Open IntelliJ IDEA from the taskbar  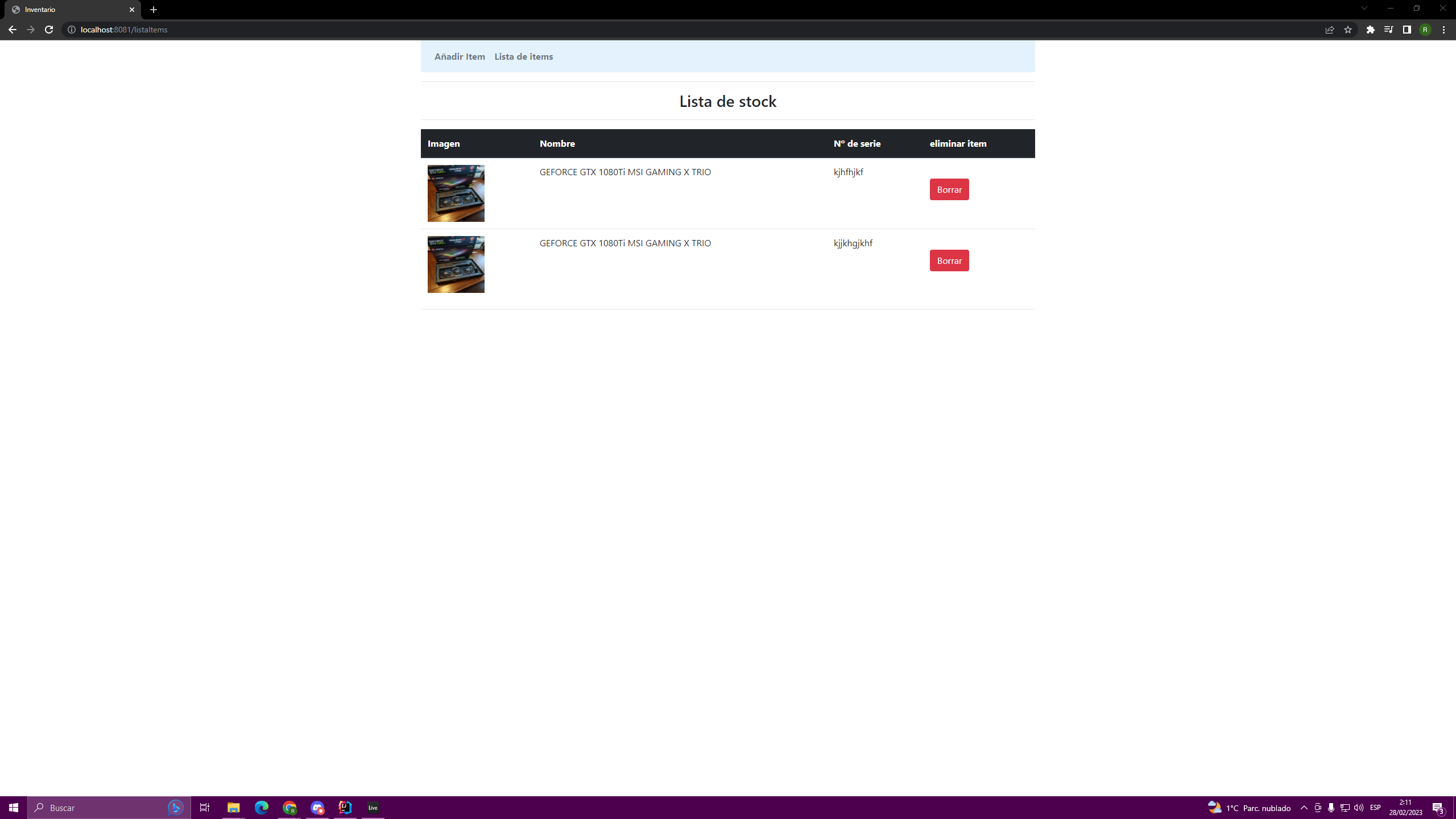click(x=345, y=808)
